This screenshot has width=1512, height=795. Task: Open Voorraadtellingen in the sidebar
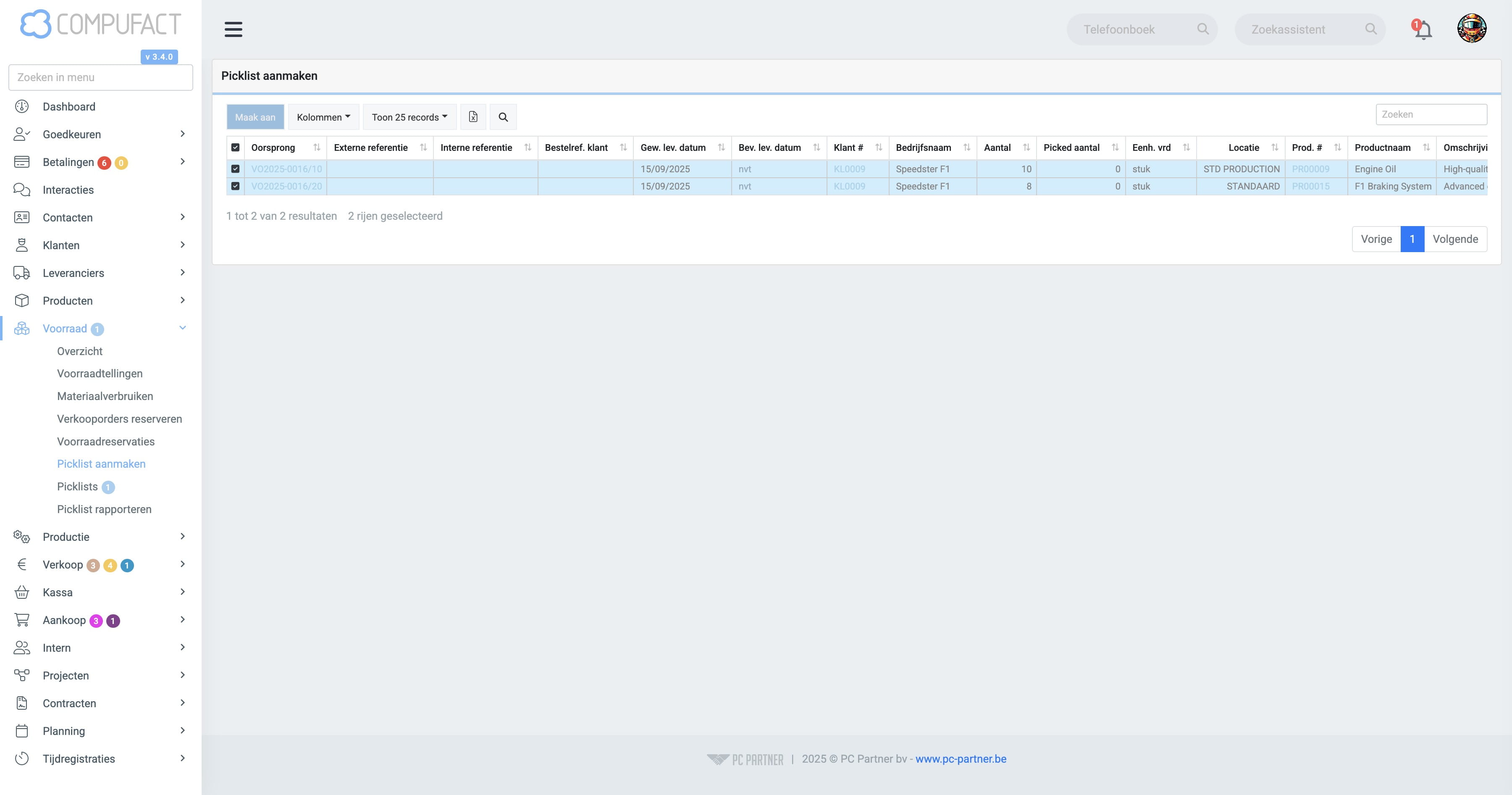(x=100, y=374)
